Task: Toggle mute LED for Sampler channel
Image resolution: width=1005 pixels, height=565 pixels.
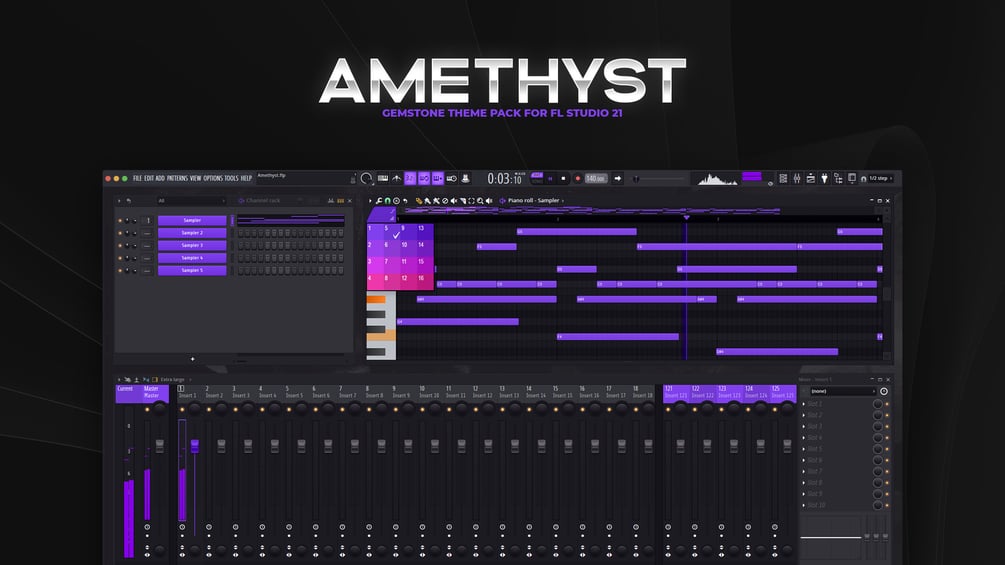Action: click(120, 220)
